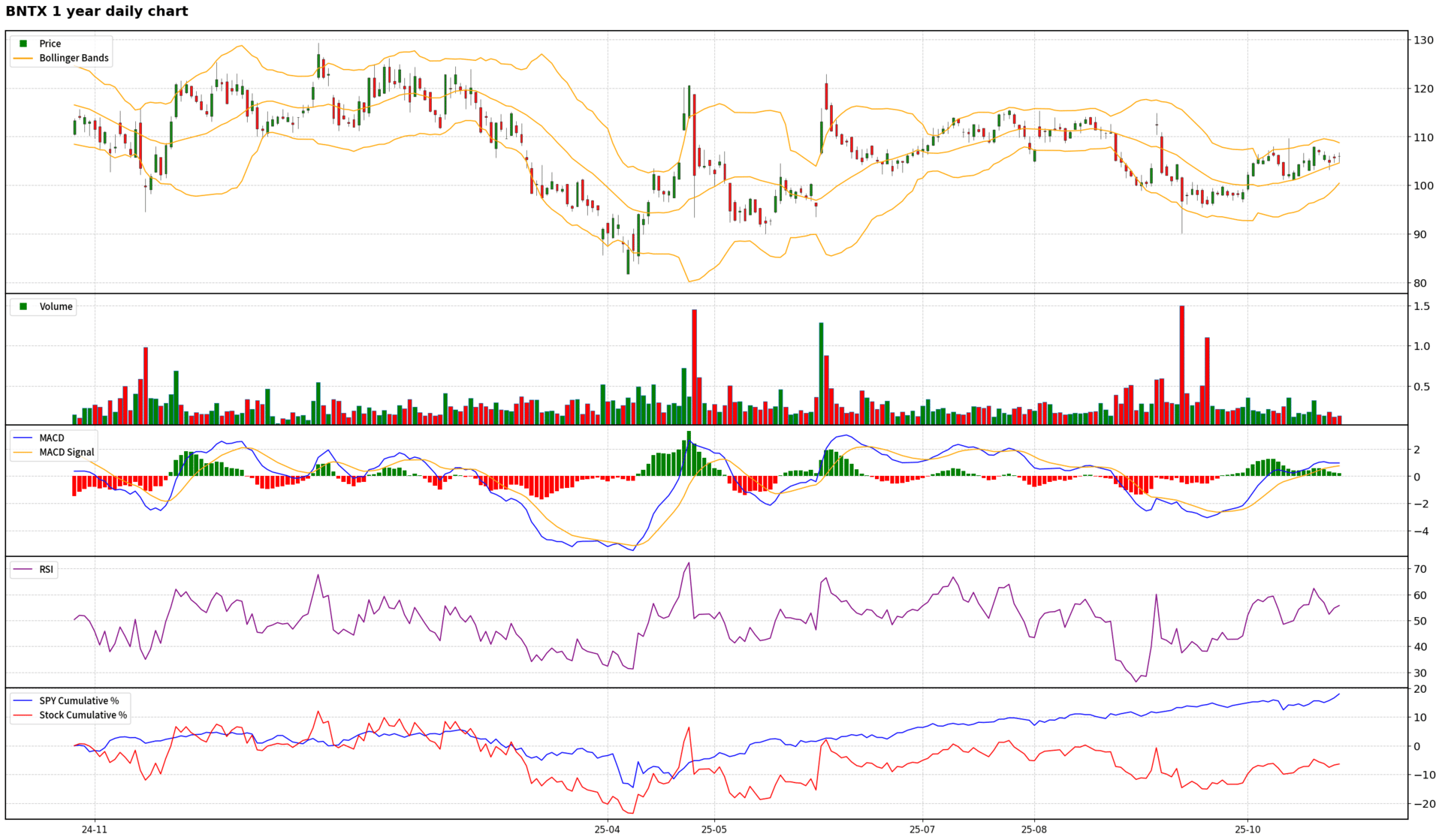The image size is (1442, 840).
Task: Click the green Price legend marker
Action: [x=23, y=44]
